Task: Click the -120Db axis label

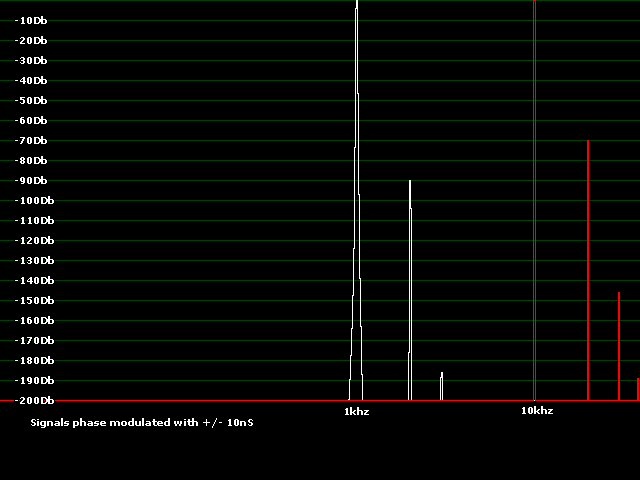Action: tap(34, 240)
